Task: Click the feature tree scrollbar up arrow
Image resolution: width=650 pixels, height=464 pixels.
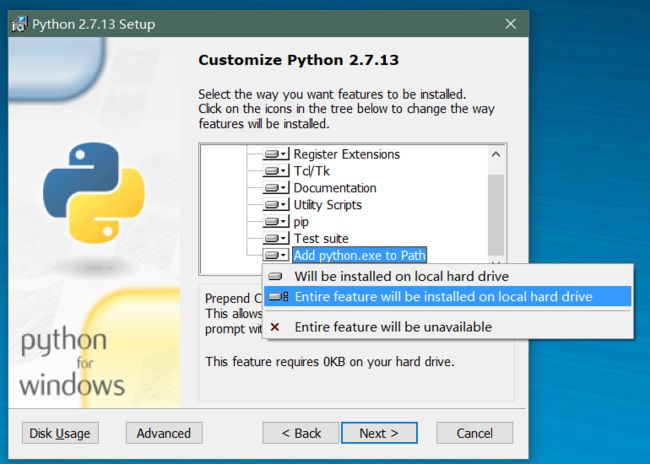Action: 496,155
